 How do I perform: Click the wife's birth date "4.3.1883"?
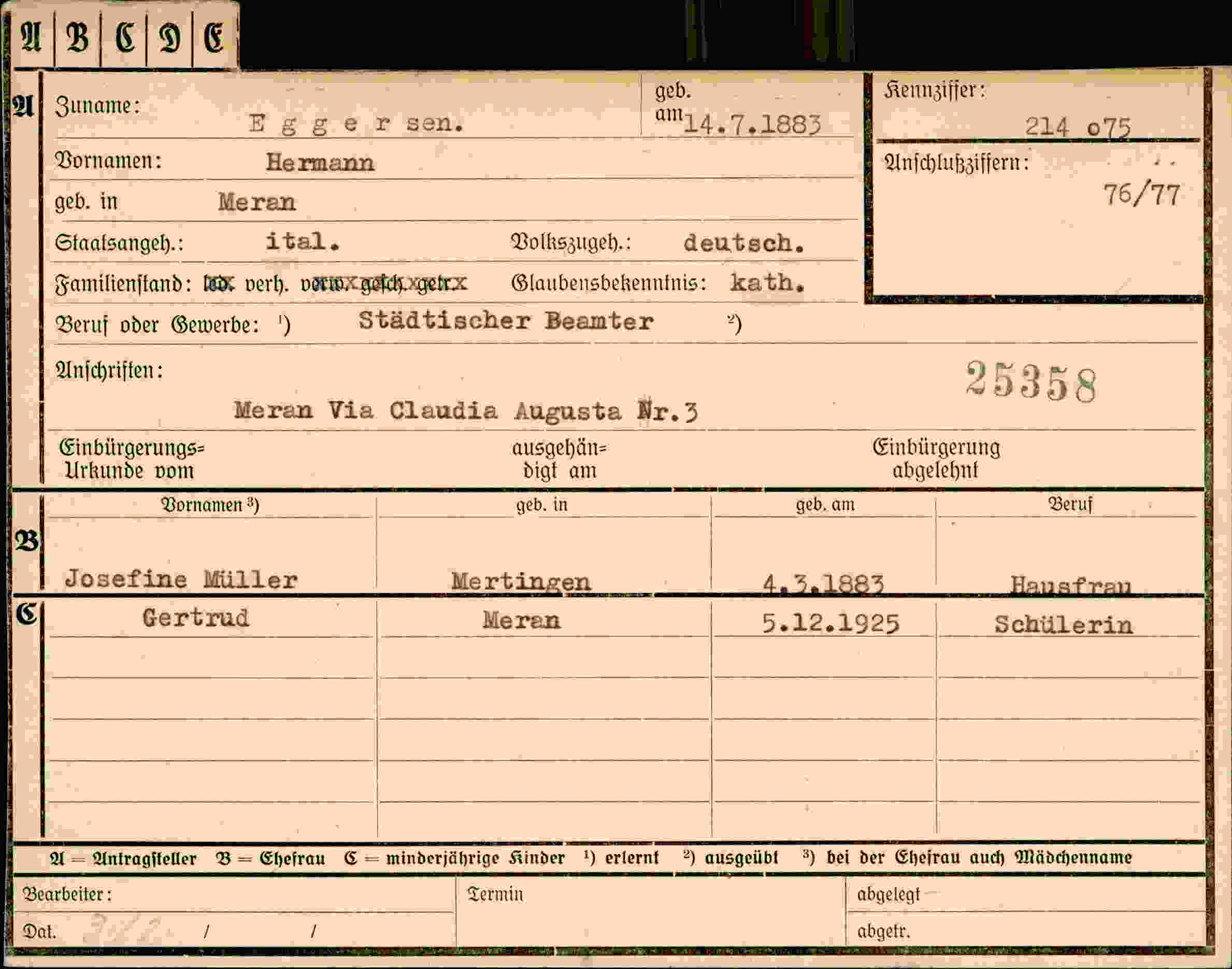click(x=823, y=584)
